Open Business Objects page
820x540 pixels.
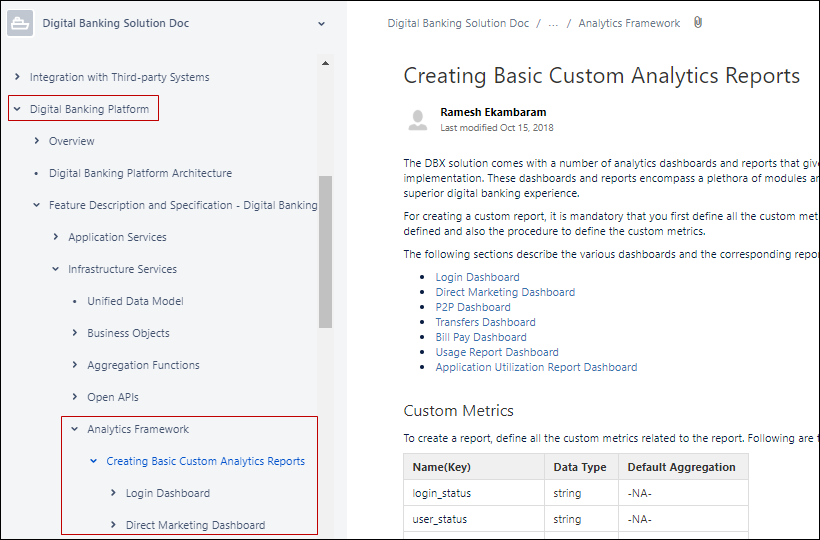pos(128,333)
